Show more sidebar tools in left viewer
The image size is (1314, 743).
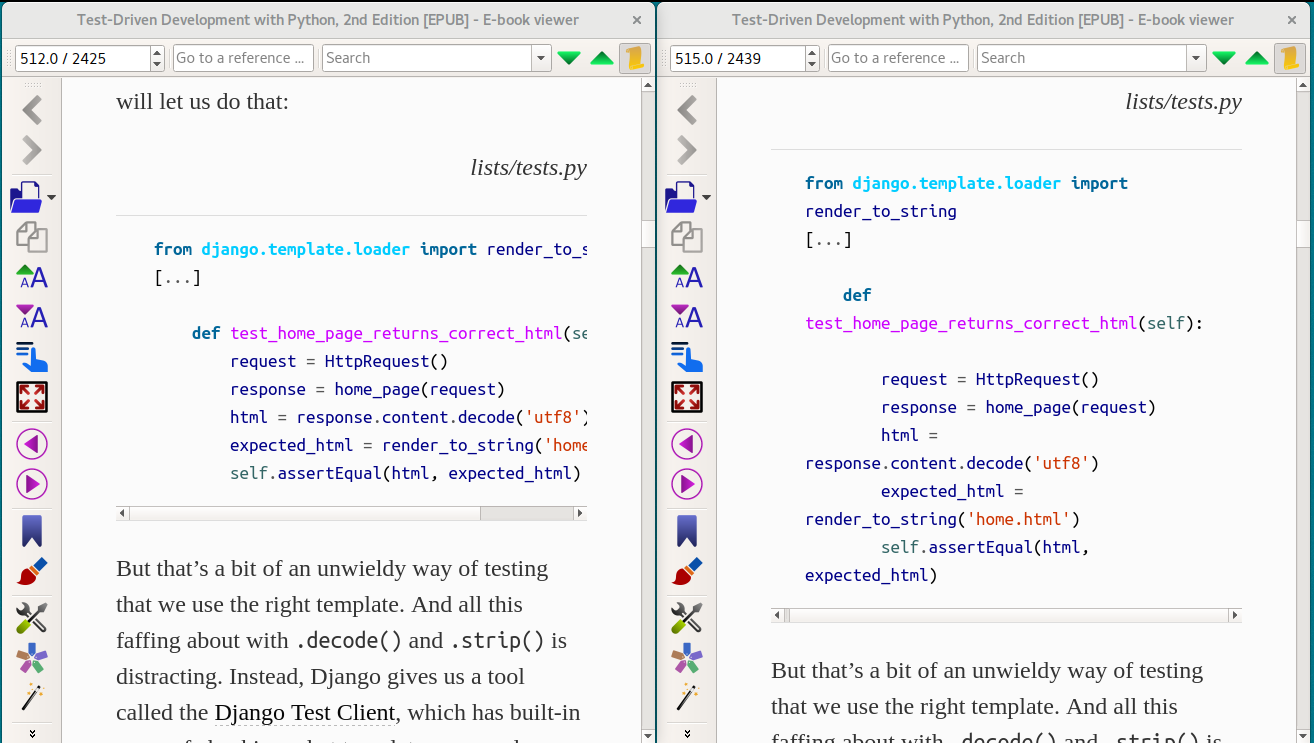pyautogui.click(x=32, y=733)
